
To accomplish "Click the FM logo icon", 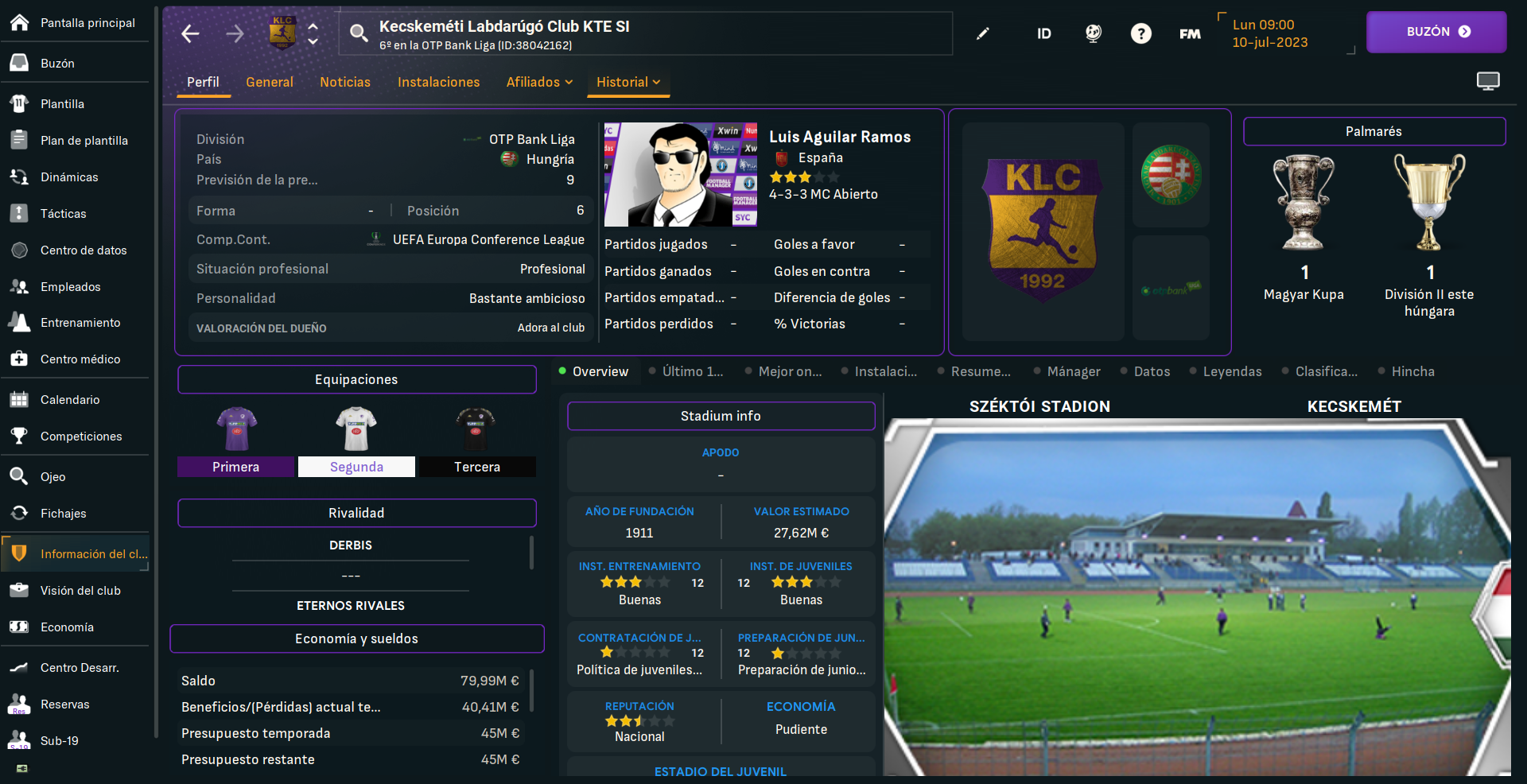I will tap(1190, 33).
